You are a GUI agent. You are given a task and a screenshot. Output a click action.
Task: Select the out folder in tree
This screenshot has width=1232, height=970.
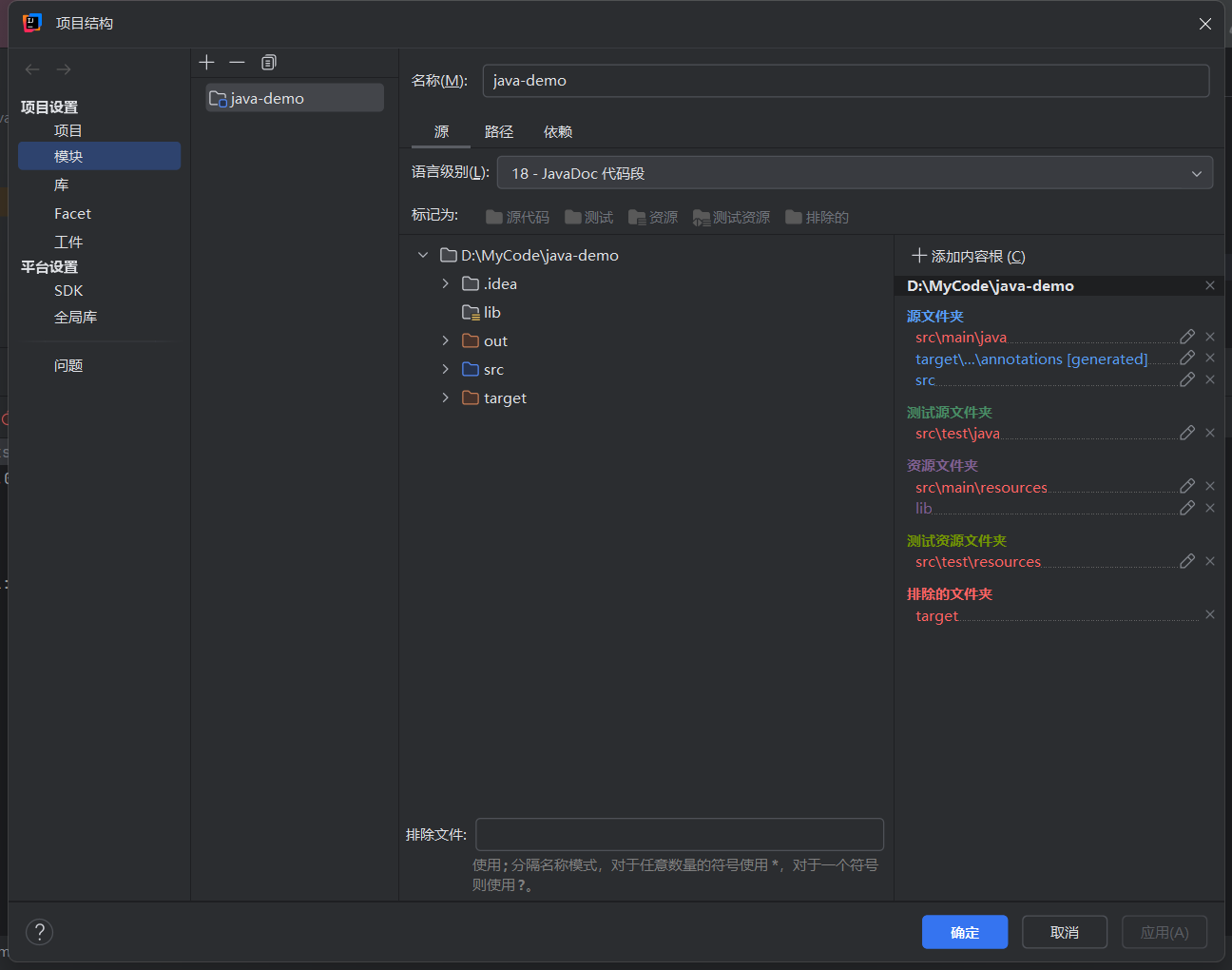[485, 340]
